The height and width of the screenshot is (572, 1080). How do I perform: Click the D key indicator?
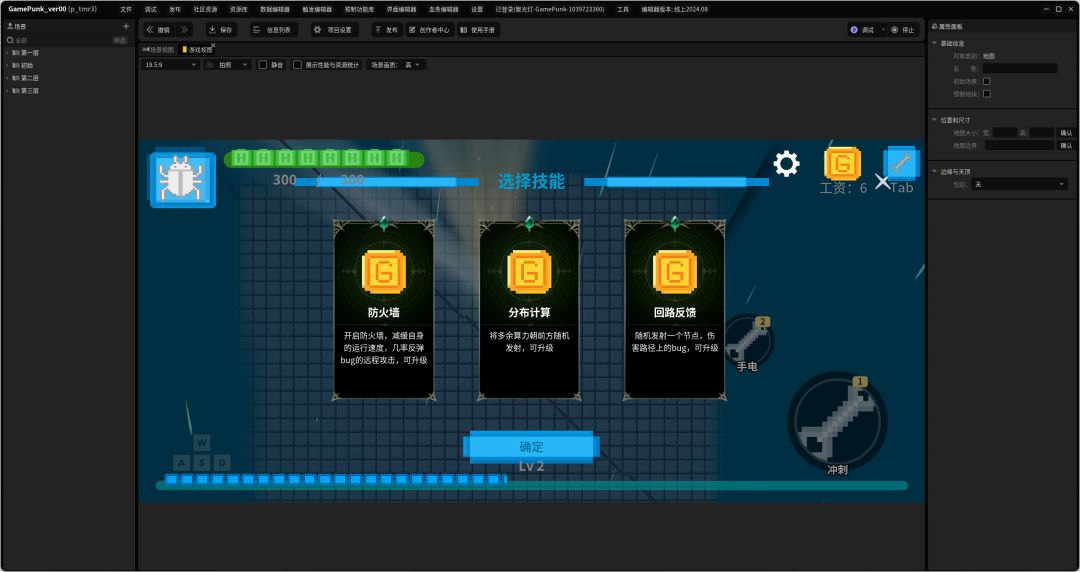click(x=222, y=462)
